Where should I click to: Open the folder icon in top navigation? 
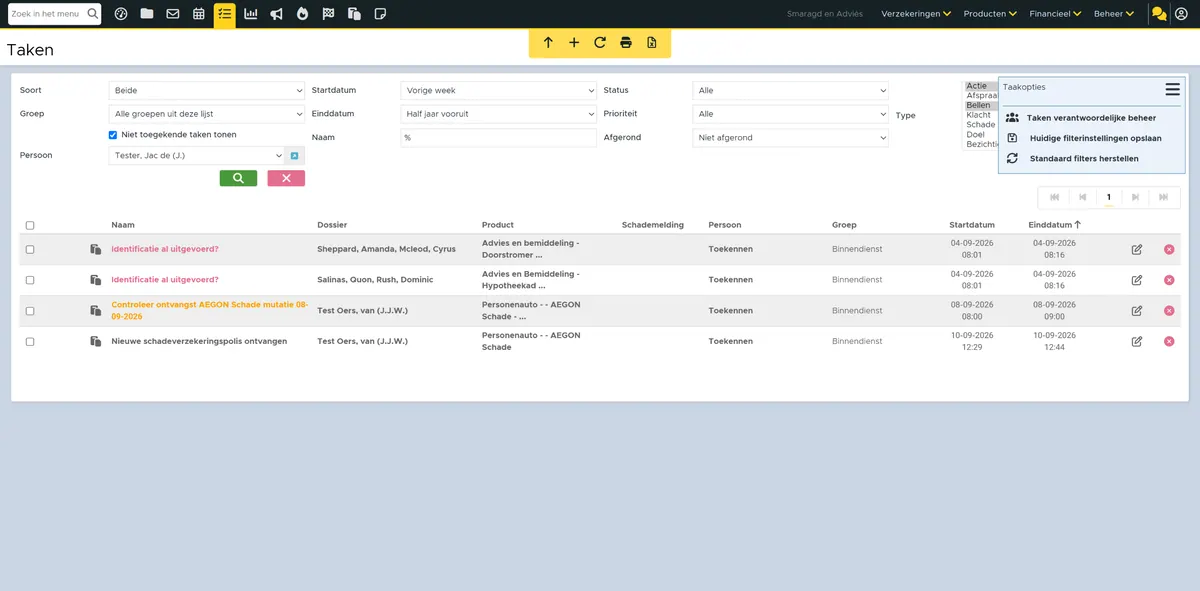tap(147, 14)
